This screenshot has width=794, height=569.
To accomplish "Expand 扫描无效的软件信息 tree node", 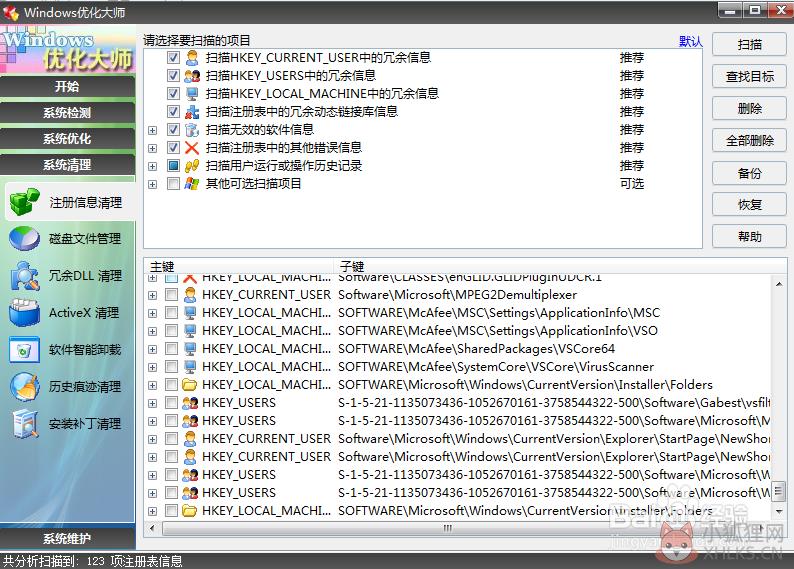I will 152,131.
